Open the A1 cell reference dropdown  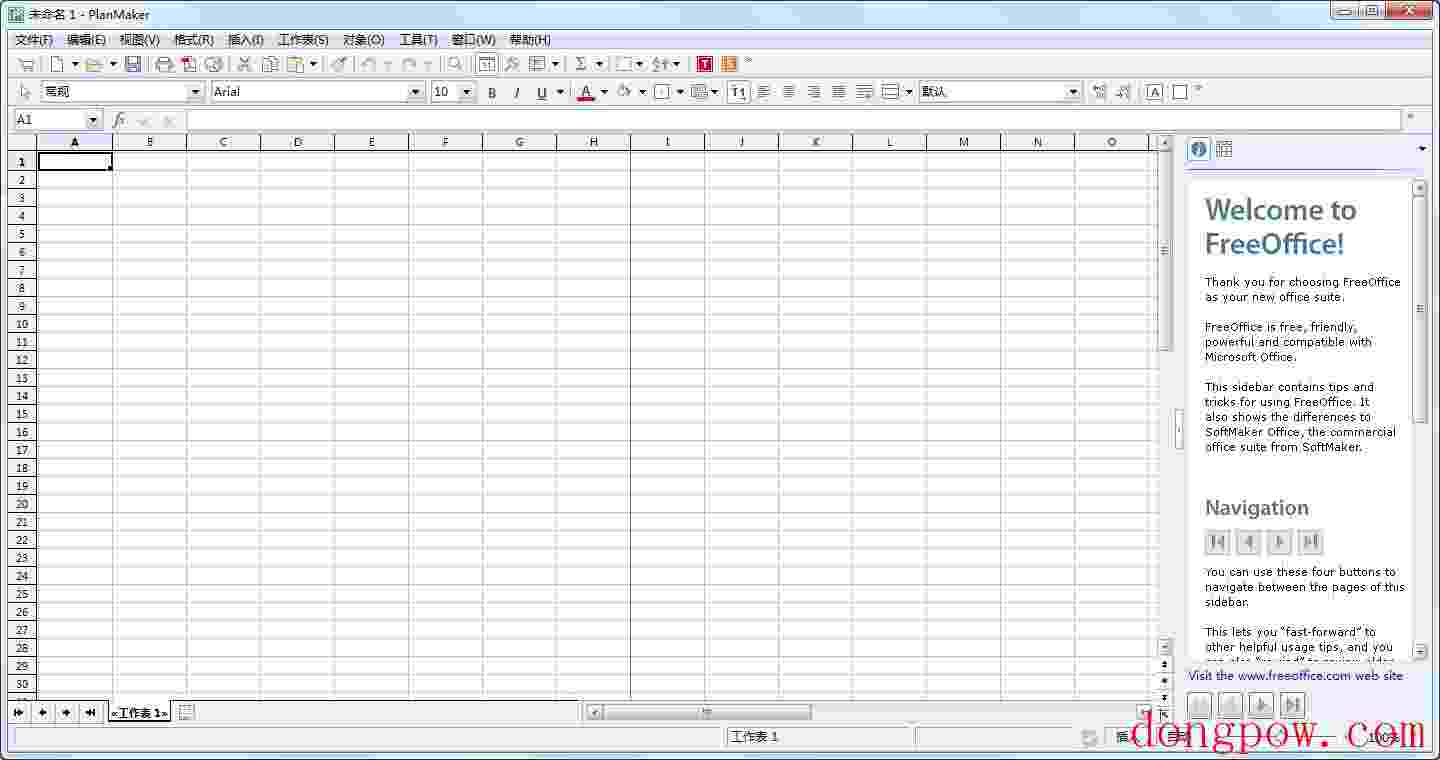point(93,120)
